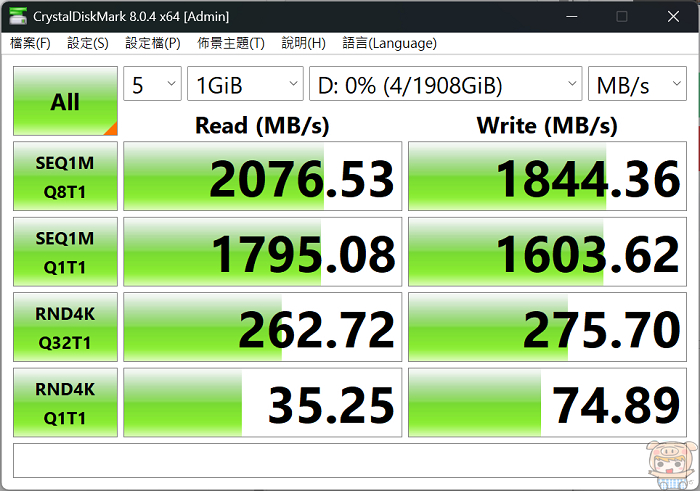Run the RND4K Q1T1 test
700x491 pixels.
65,403
